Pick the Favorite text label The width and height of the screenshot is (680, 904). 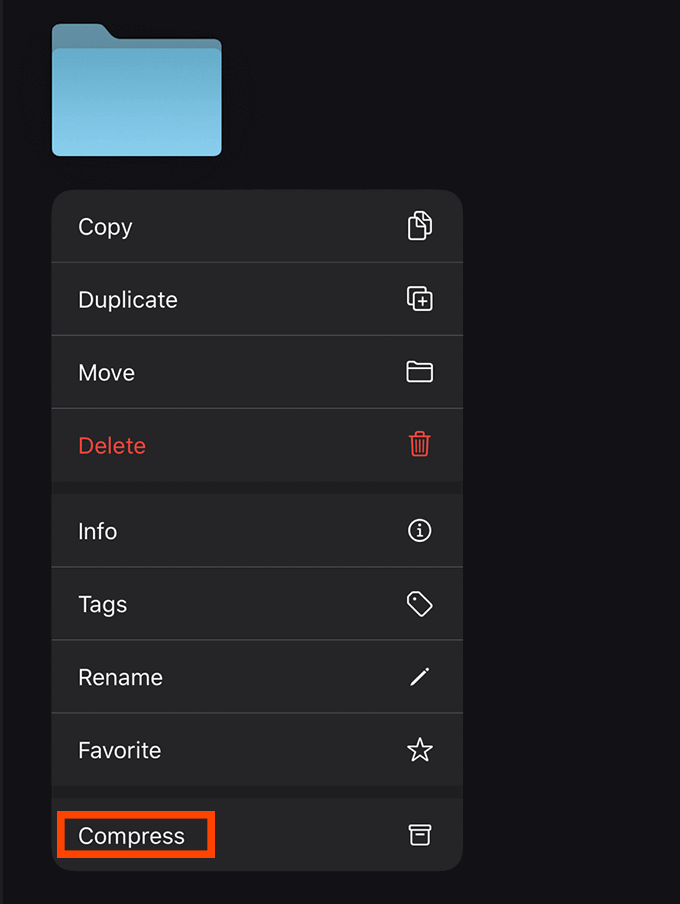[x=119, y=751]
